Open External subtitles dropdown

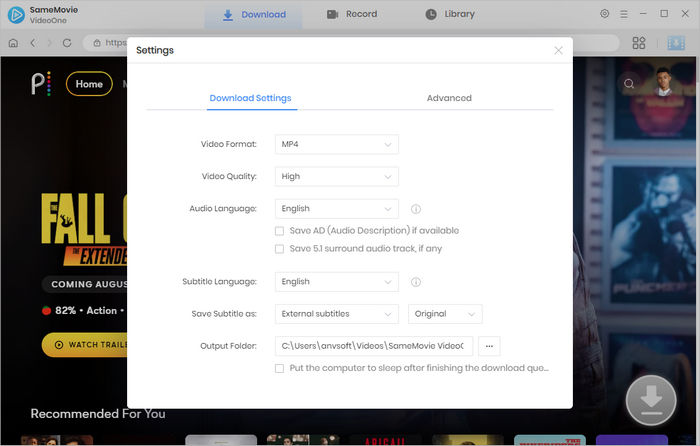click(337, 314)
